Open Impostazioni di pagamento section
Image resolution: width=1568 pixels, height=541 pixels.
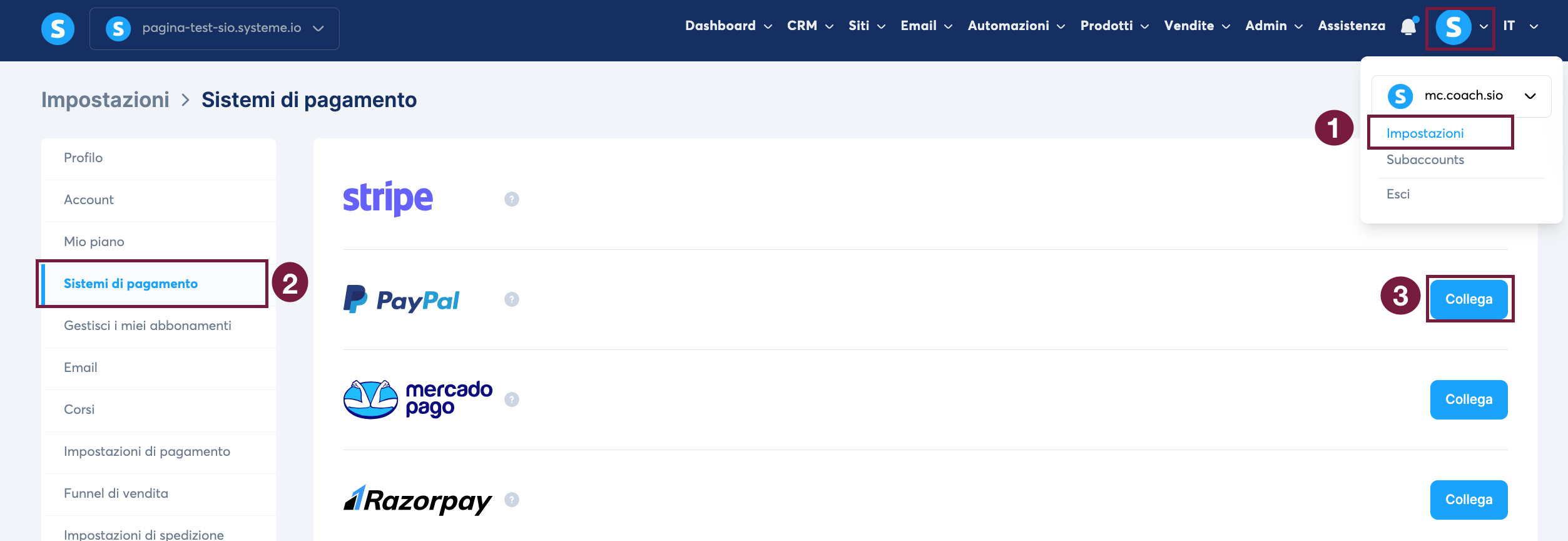158,453
